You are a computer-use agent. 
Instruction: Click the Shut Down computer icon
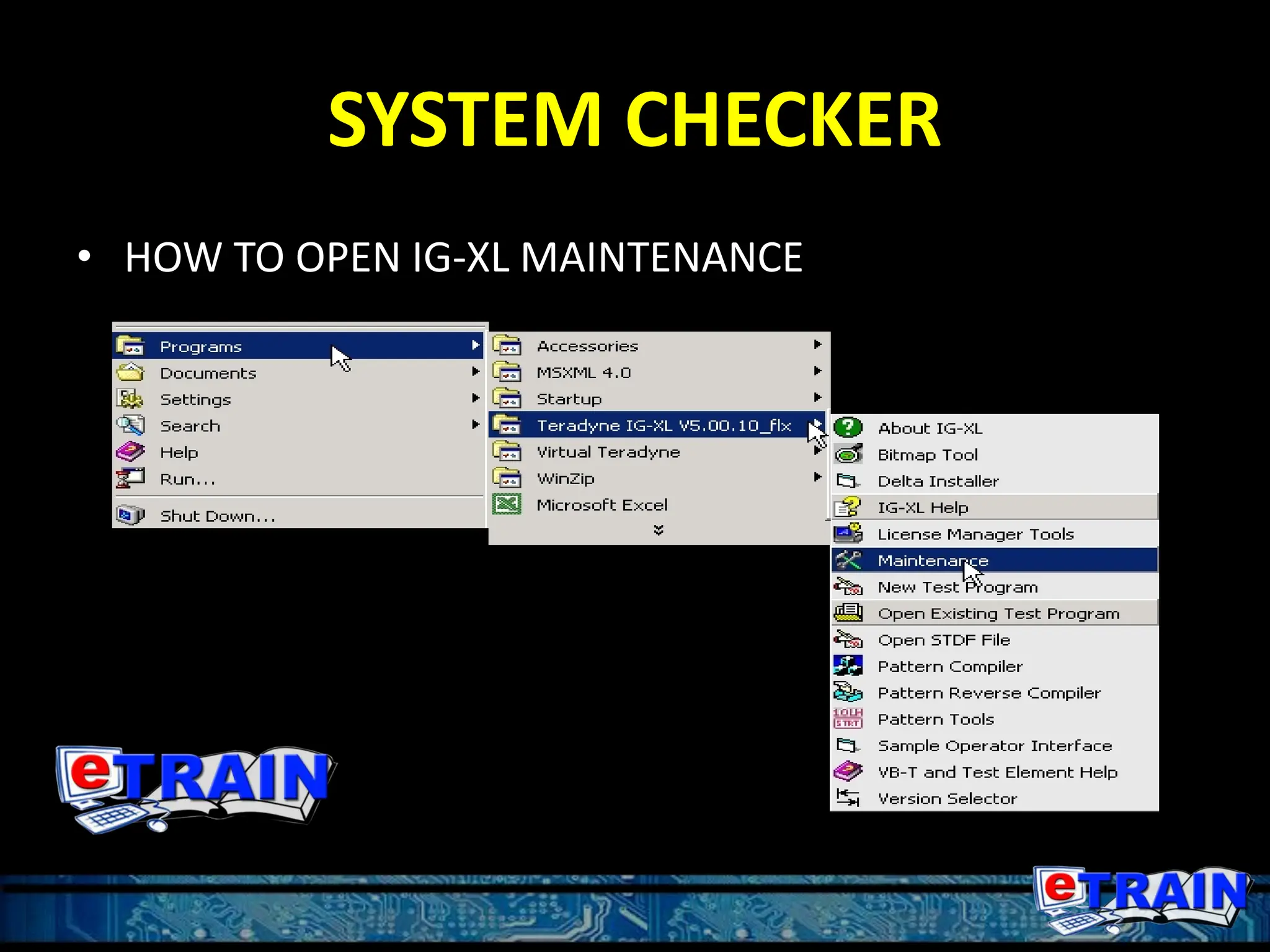click(130, 516)
